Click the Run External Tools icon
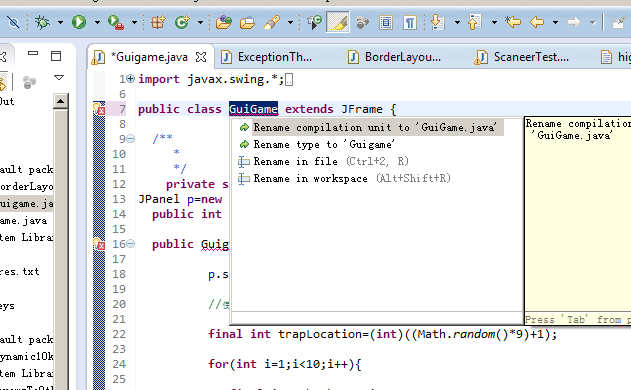The image size is (631, 390). pyautogui.click(x=116, y=22)
